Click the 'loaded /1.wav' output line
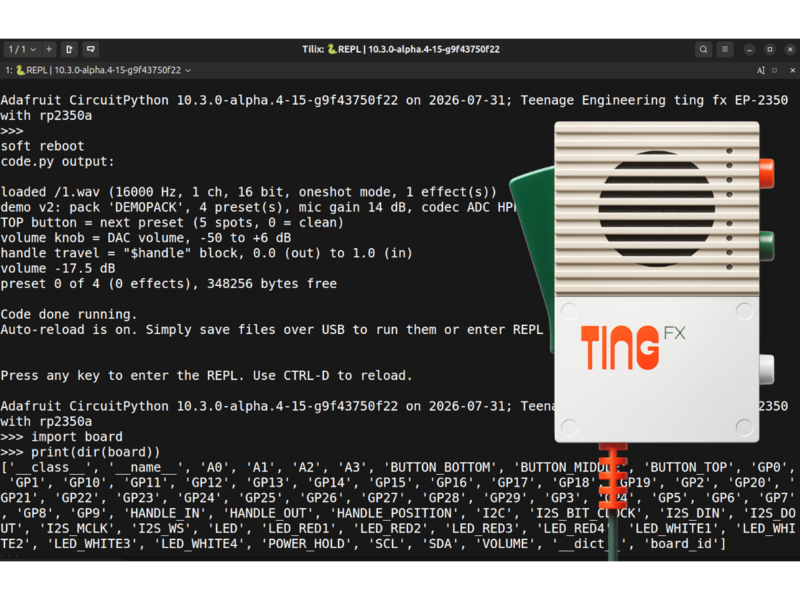Viewport: 800px width, 600px height. click(x=248, y=192)
